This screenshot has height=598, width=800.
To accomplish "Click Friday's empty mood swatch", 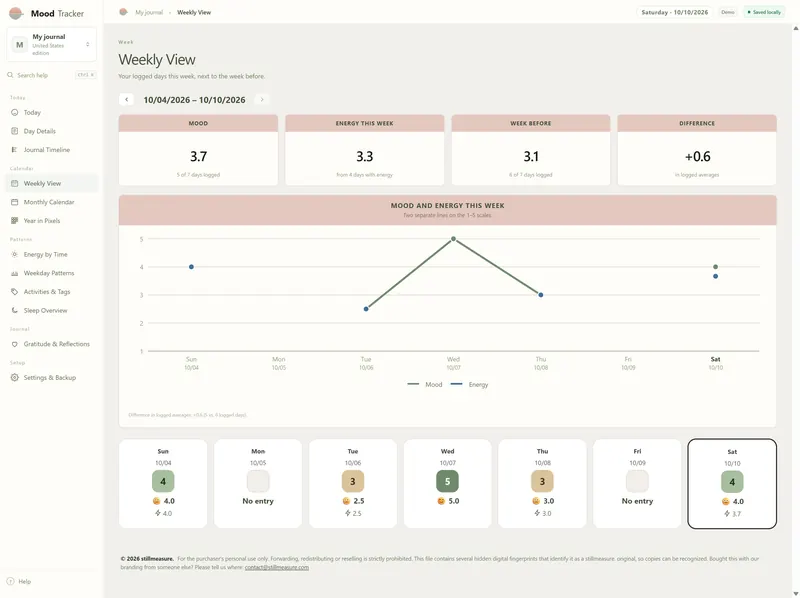I will (x=637, y=481).
